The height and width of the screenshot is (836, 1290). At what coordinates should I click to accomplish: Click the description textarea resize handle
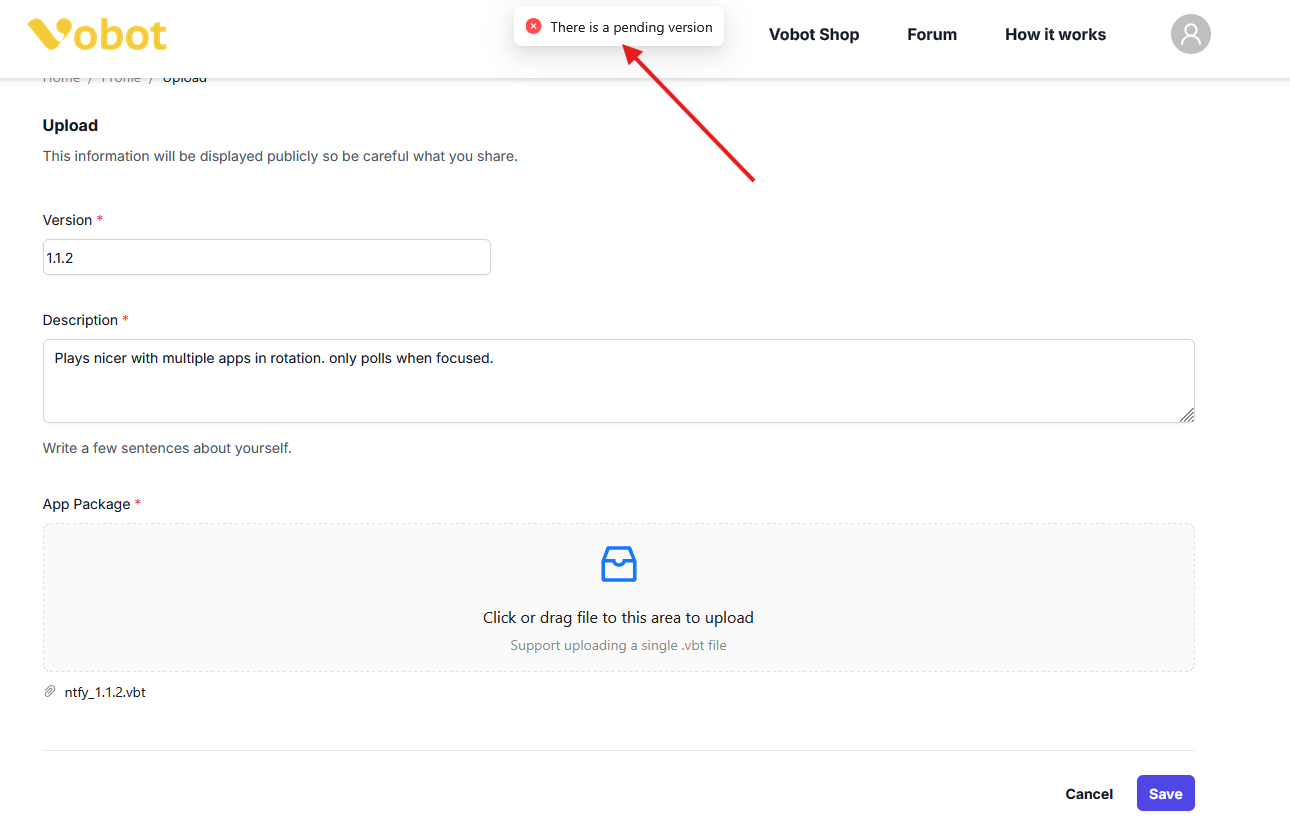1186,414
